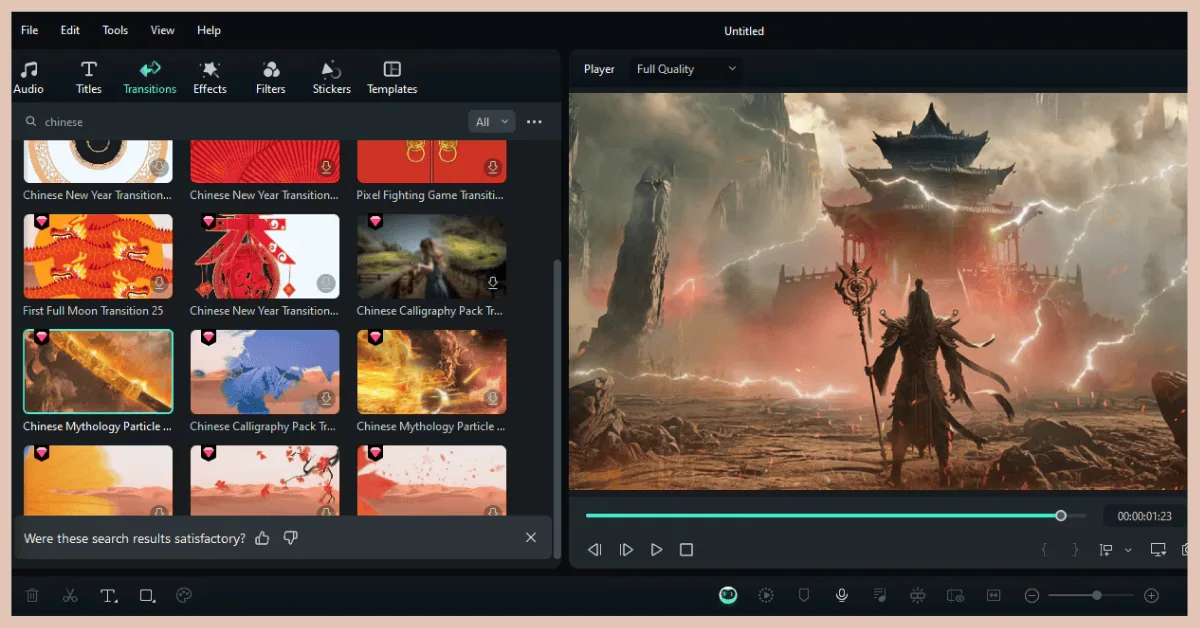Toggle the AI assistant feature
Screen dimensions: 1200x628
728,595
